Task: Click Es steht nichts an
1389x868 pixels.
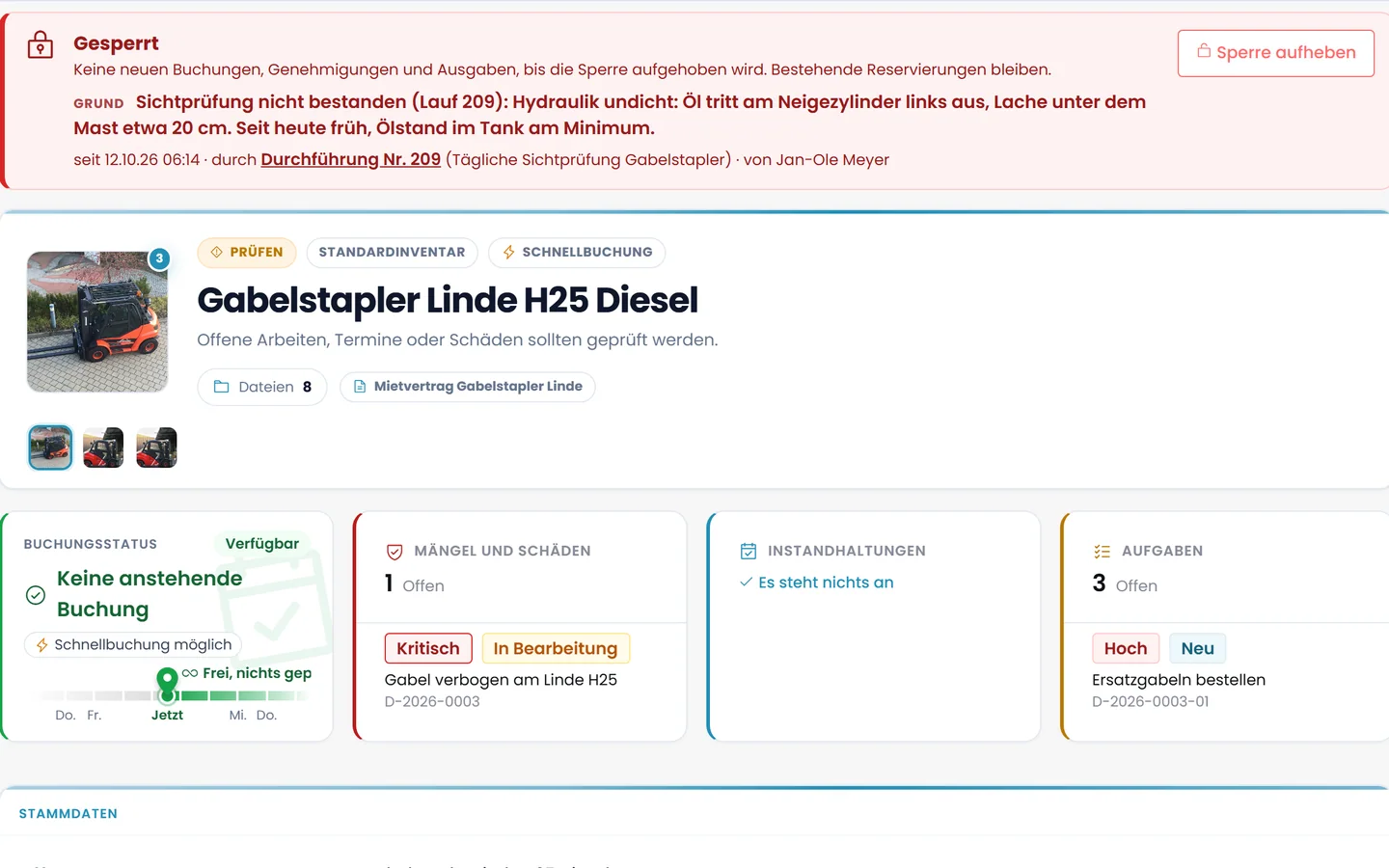Action: [x=826, y=583]
